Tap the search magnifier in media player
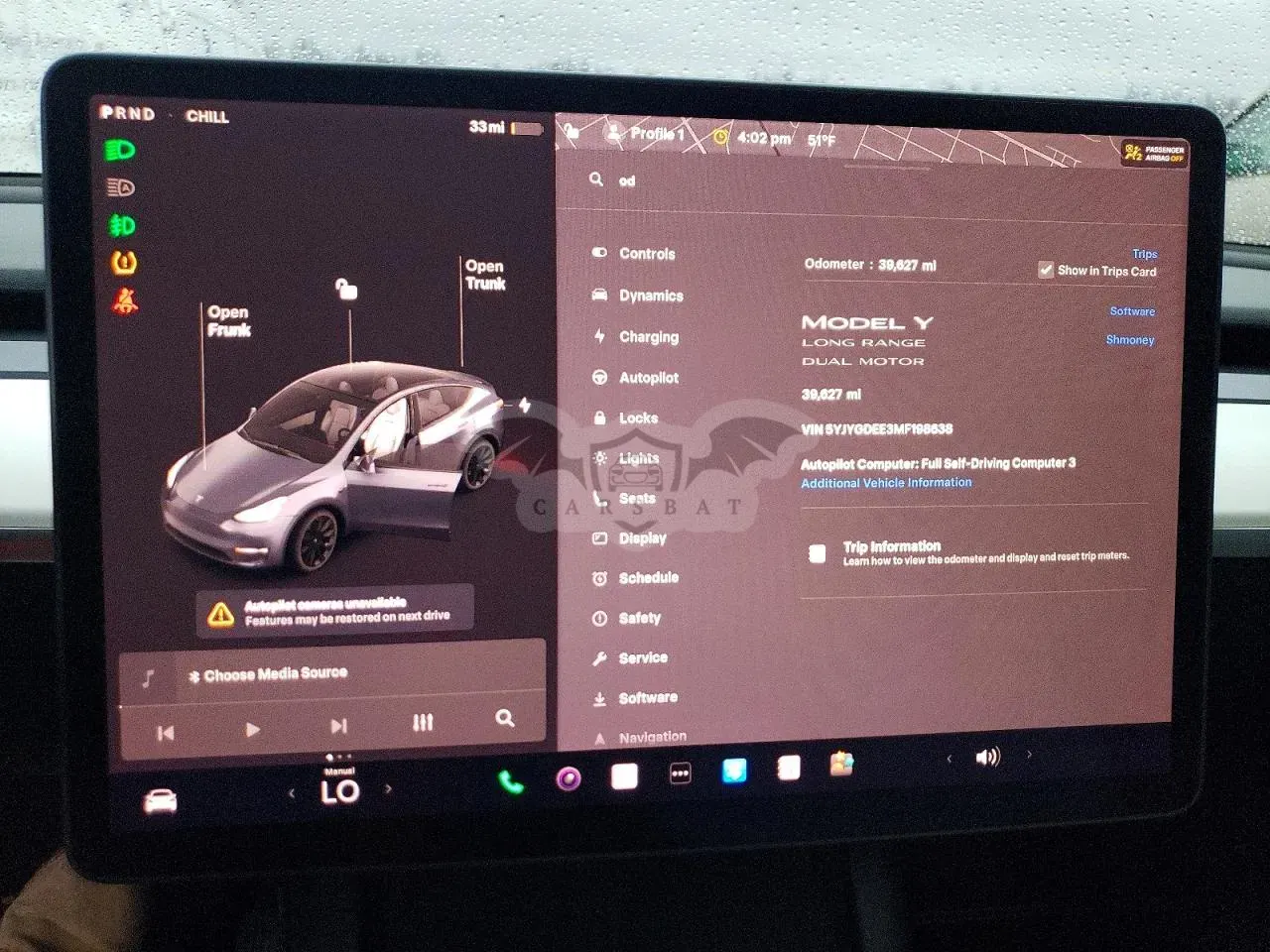The height and width of the screenshot is (952, 1270). [x=505, y=718]
